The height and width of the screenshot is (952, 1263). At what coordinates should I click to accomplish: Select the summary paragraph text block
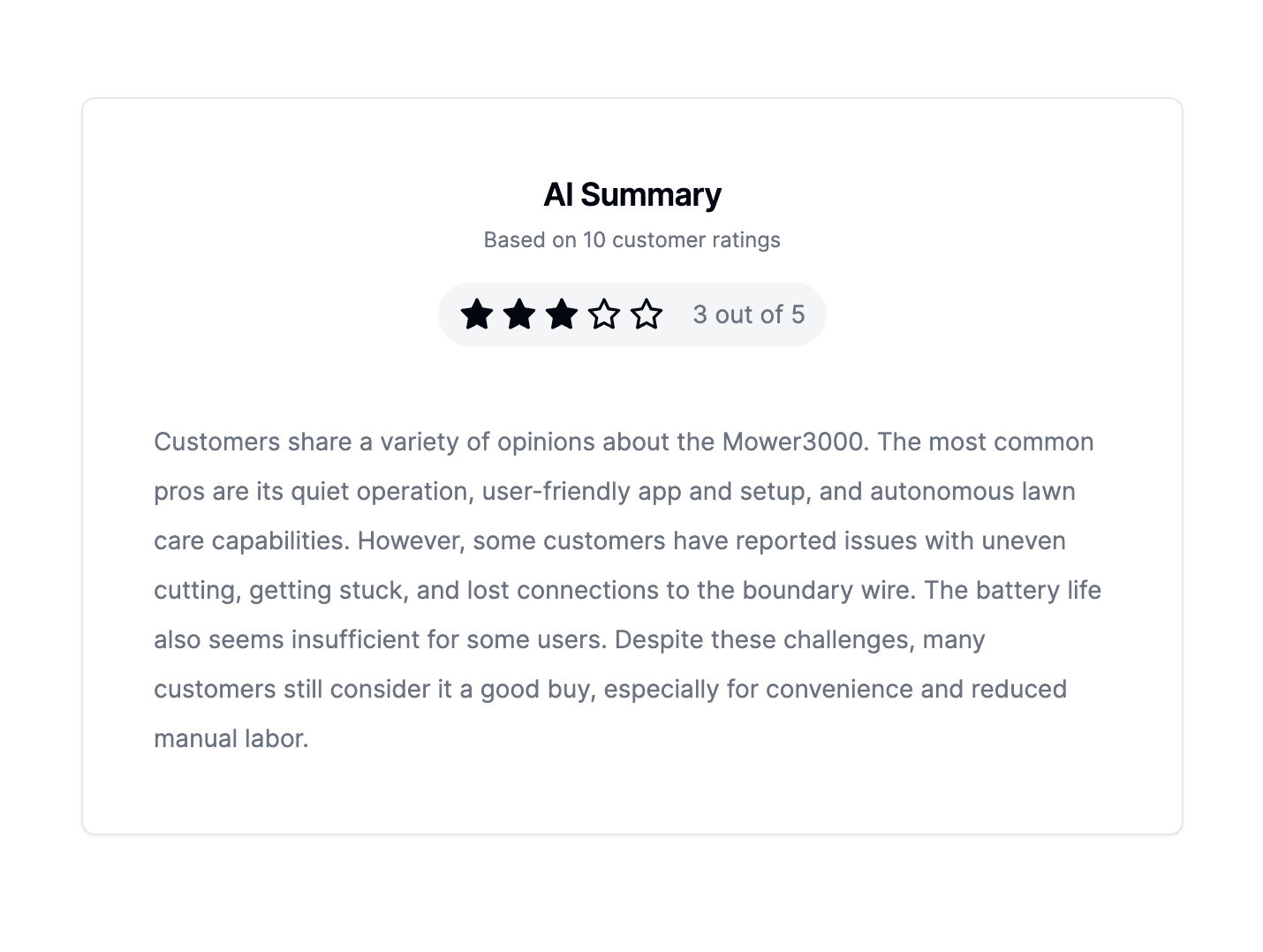pos(627,590)
